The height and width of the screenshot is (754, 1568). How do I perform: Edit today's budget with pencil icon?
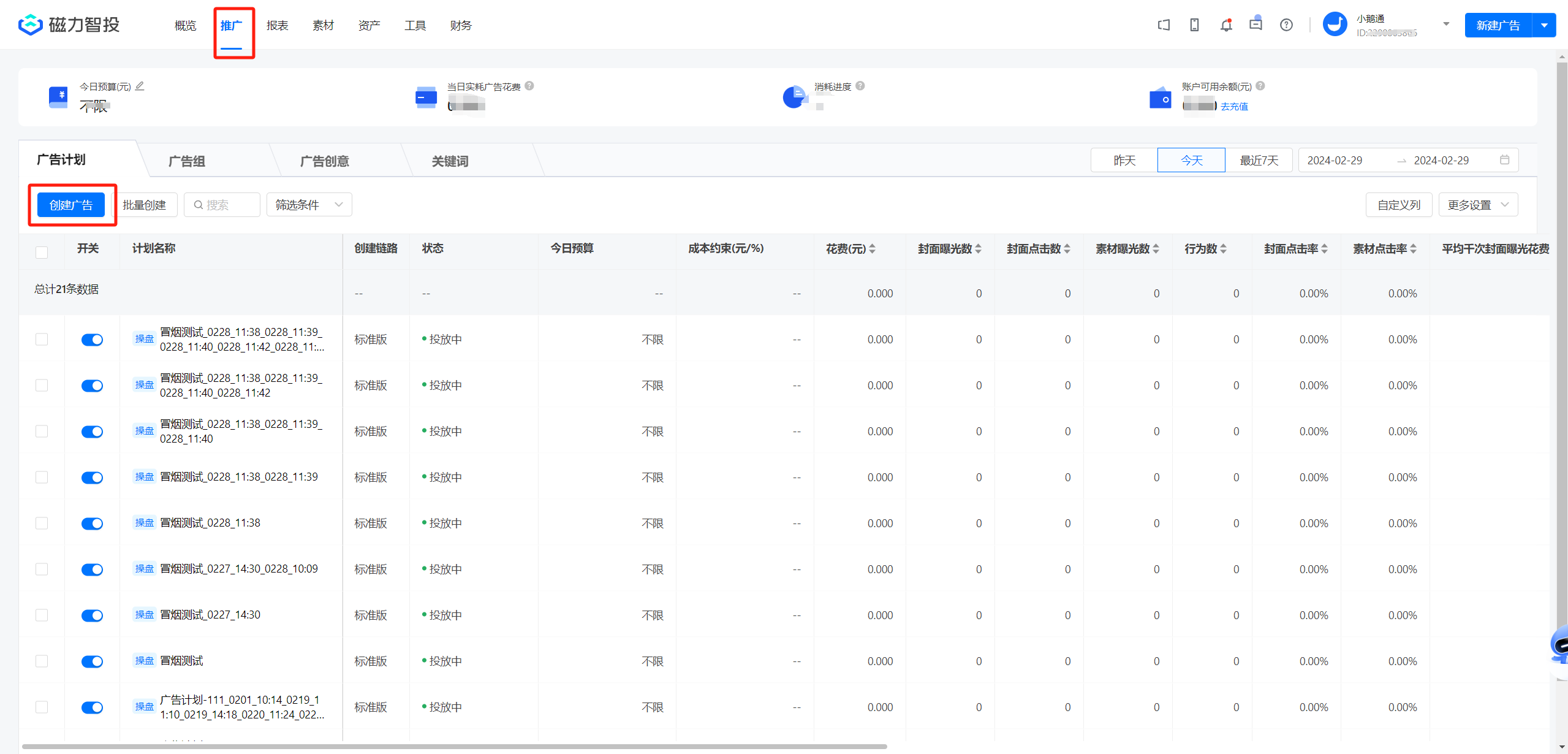(x=140, y=86)
